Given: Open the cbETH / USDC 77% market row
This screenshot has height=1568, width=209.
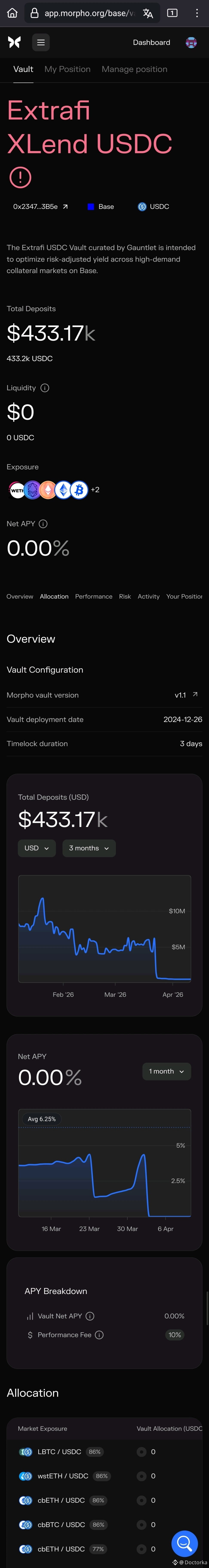Looking at the screenshot, I should pyautogui.click(x=104, y=1549).
